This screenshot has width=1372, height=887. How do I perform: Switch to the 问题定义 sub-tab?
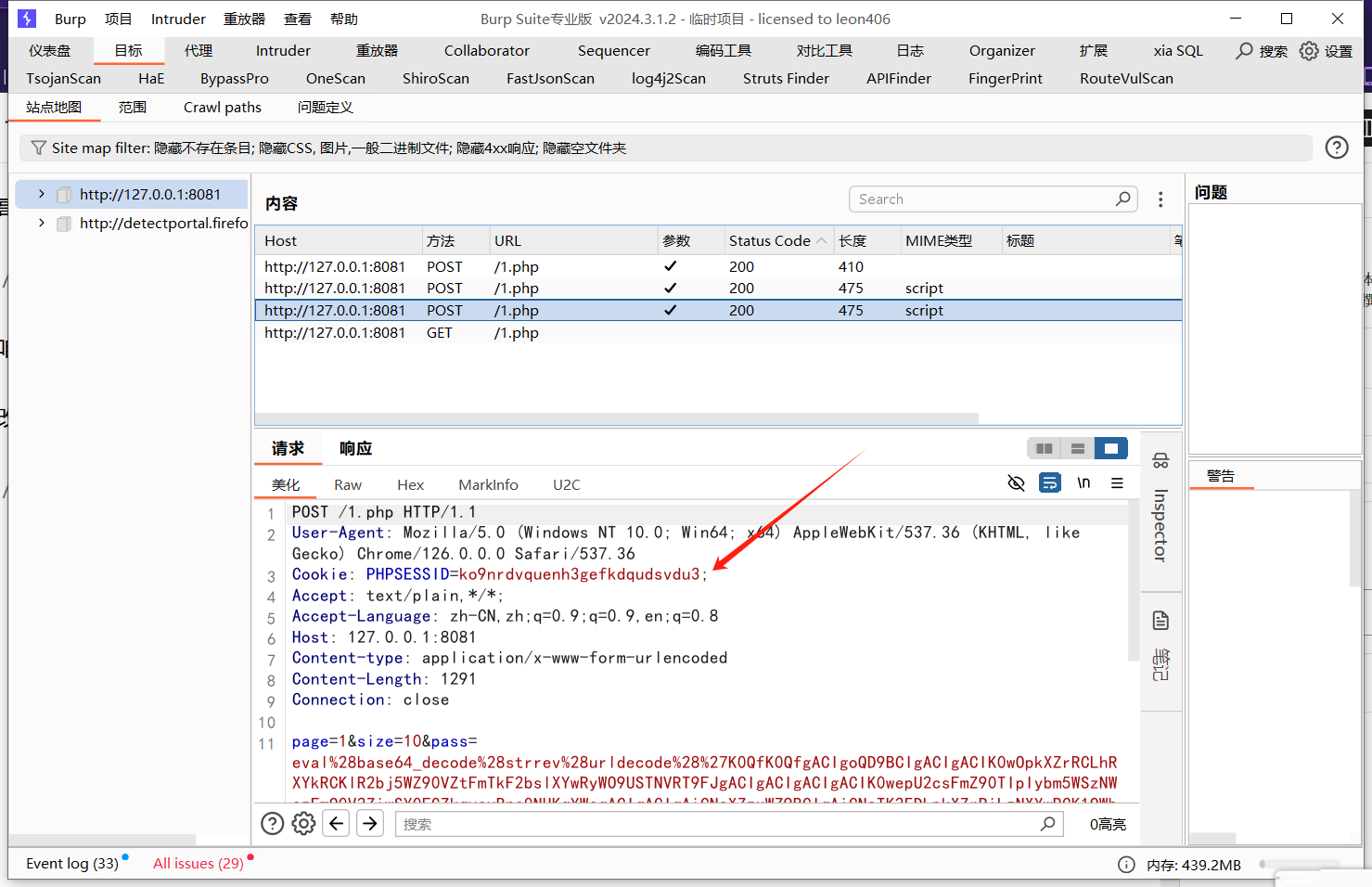[x=326, y=108]
